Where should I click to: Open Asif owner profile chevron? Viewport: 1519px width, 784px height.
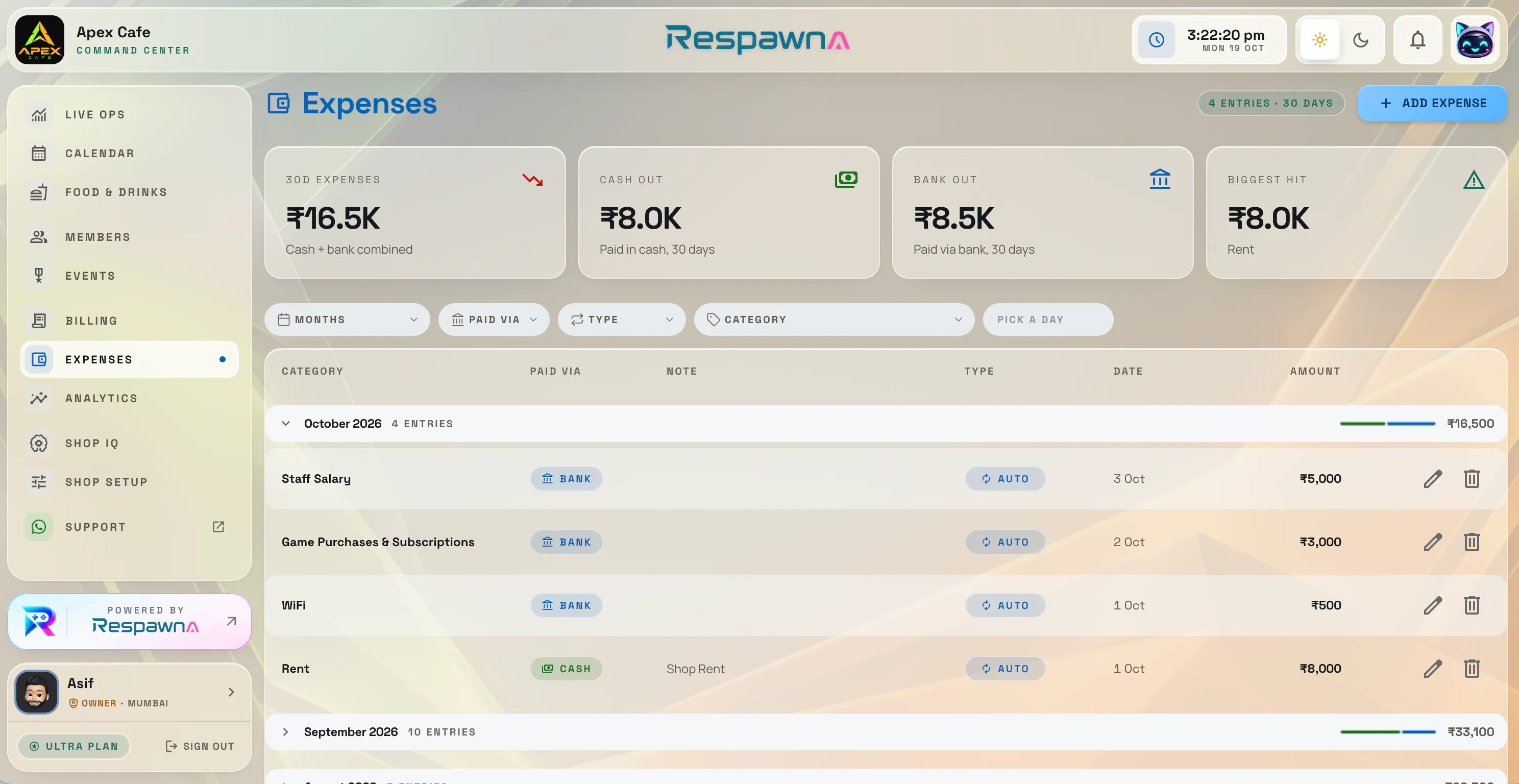[x=231, y=692]
